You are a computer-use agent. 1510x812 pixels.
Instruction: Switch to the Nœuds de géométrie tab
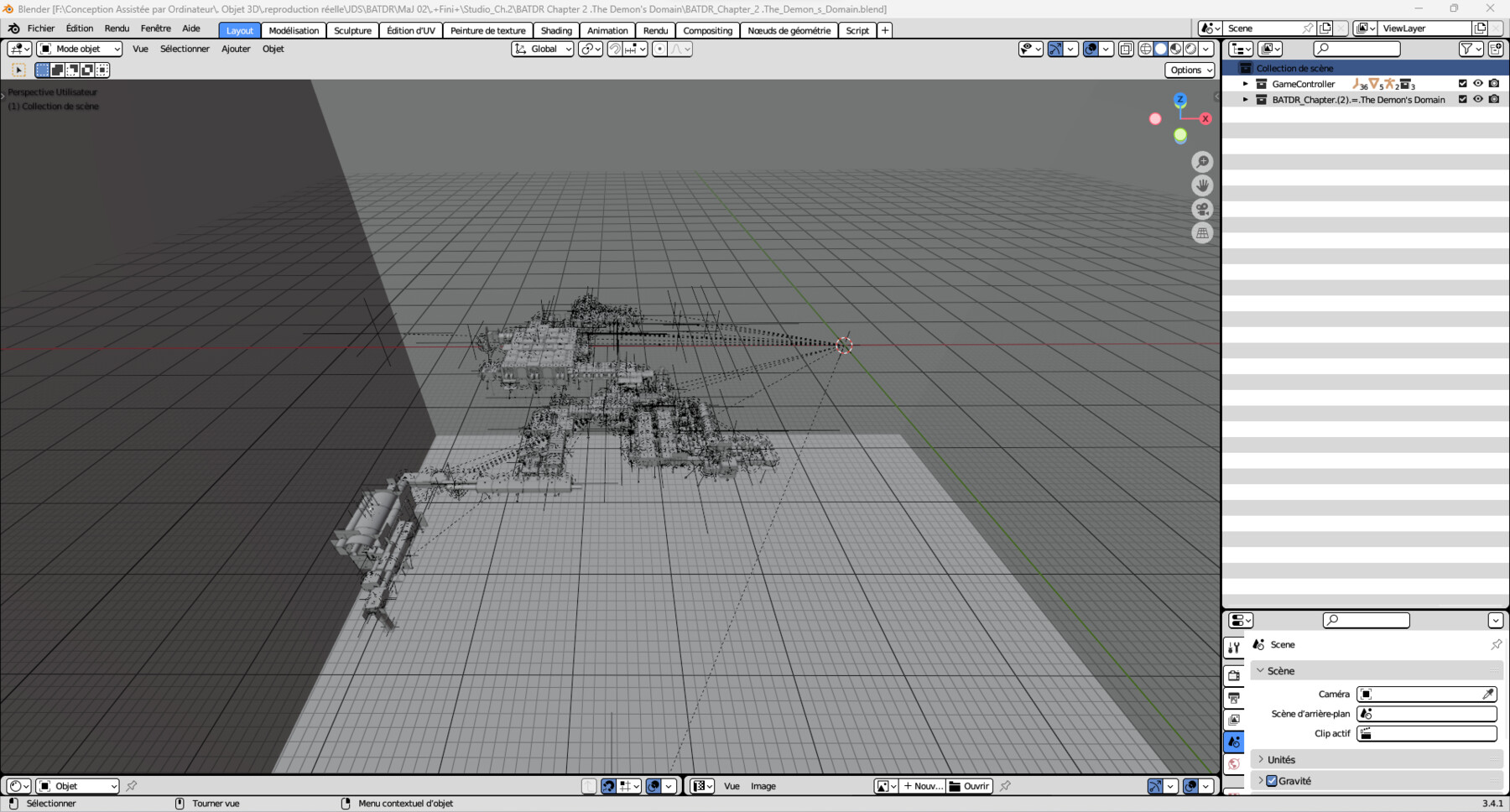[789, 30]
